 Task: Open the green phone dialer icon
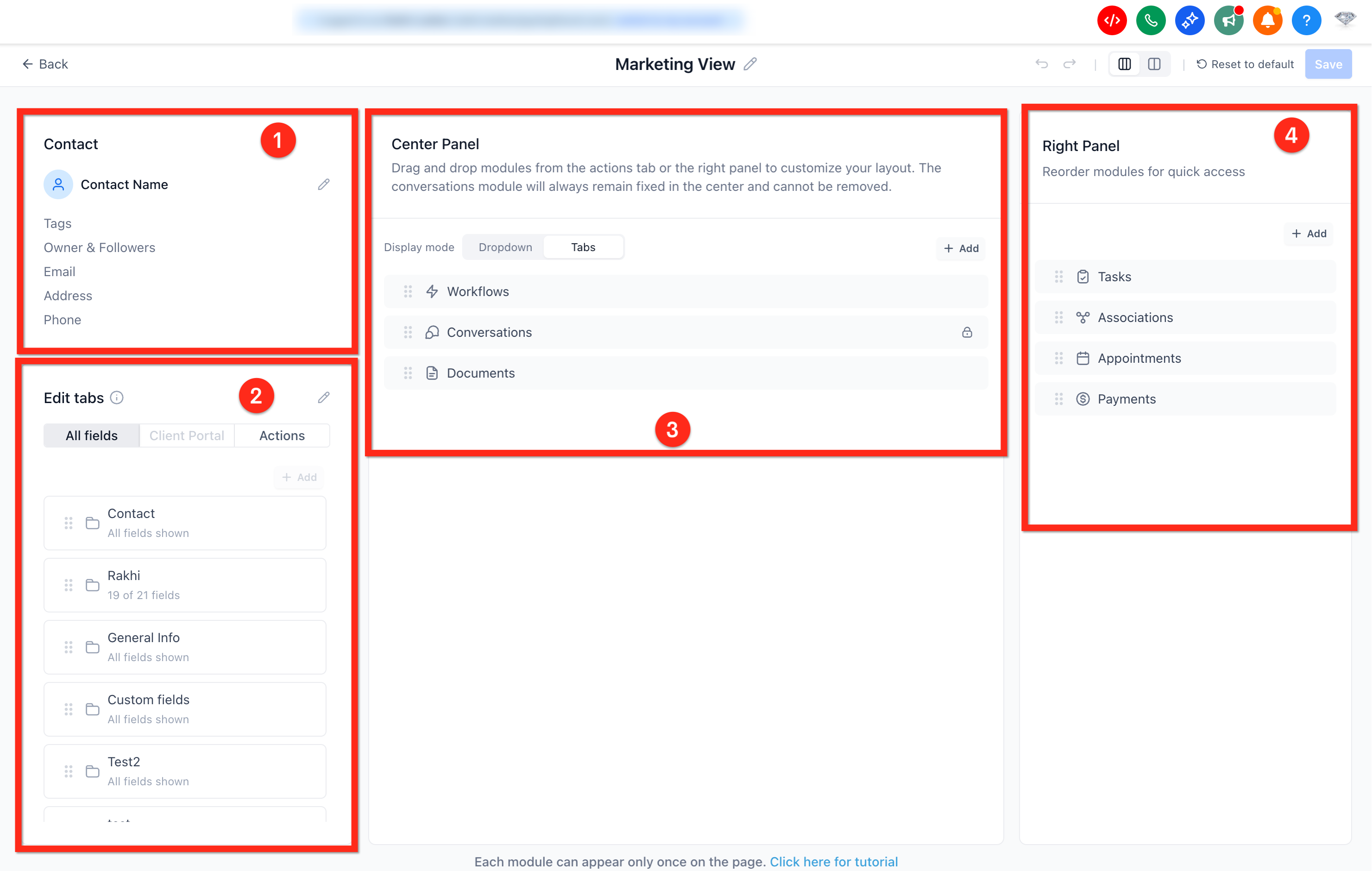[1151, 20]
